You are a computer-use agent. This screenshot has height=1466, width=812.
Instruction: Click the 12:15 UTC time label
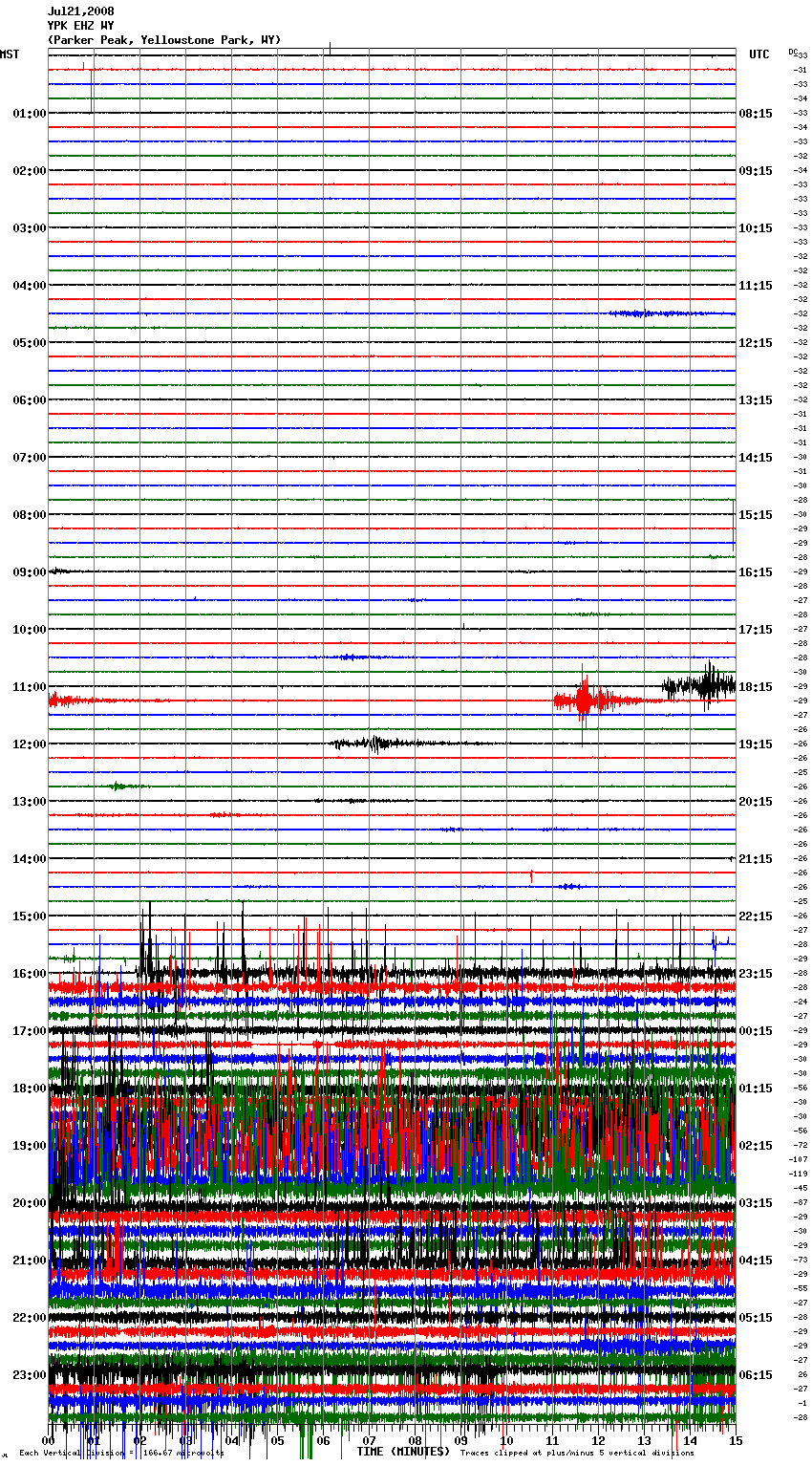click(x=756, y=343)
